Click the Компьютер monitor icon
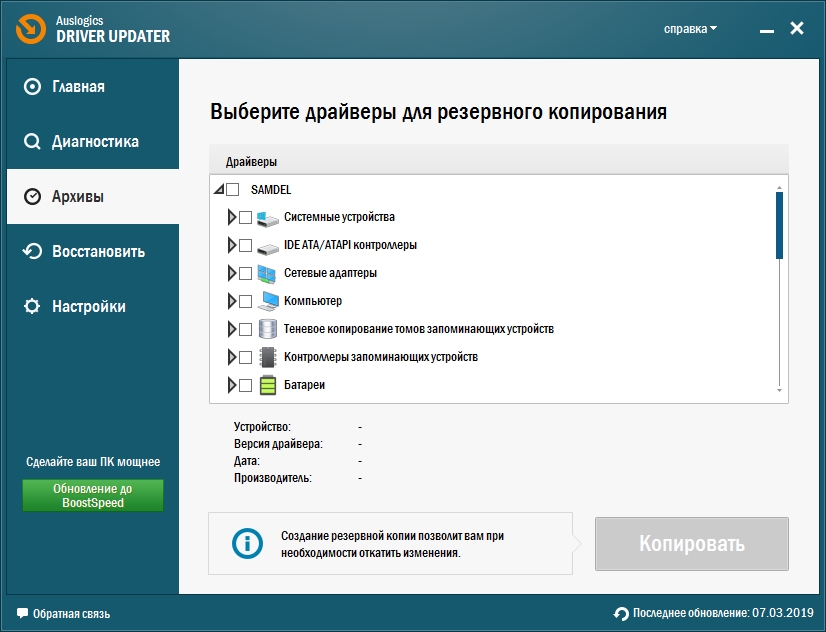Viewport: 826px width, 632px height. pos(268,301)
